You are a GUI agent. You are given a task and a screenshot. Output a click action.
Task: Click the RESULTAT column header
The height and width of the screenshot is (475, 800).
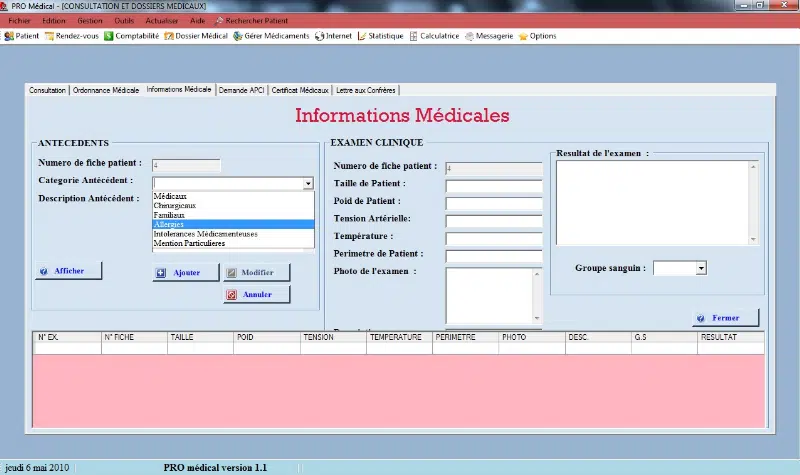731,337
